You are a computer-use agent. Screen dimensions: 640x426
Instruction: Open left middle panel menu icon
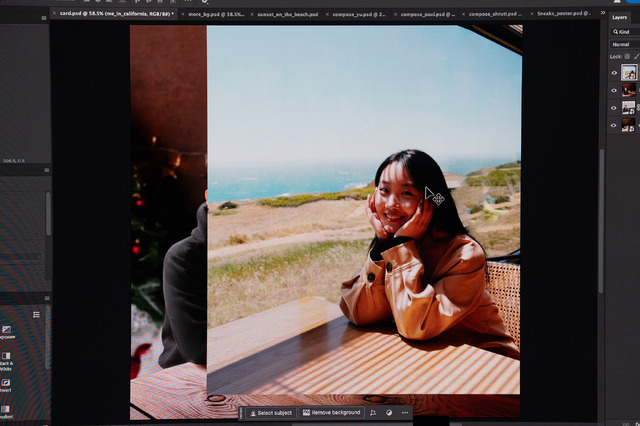(x=47, y=170)
